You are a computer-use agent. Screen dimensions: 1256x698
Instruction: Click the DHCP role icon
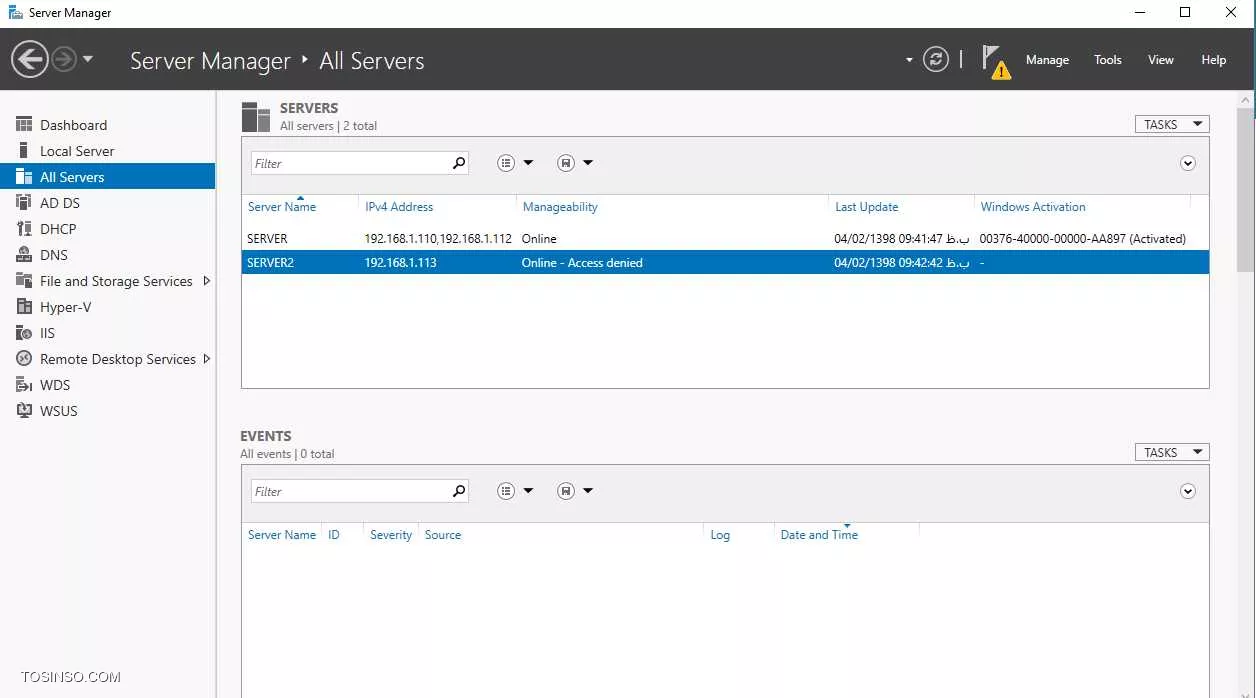point(24,229)
